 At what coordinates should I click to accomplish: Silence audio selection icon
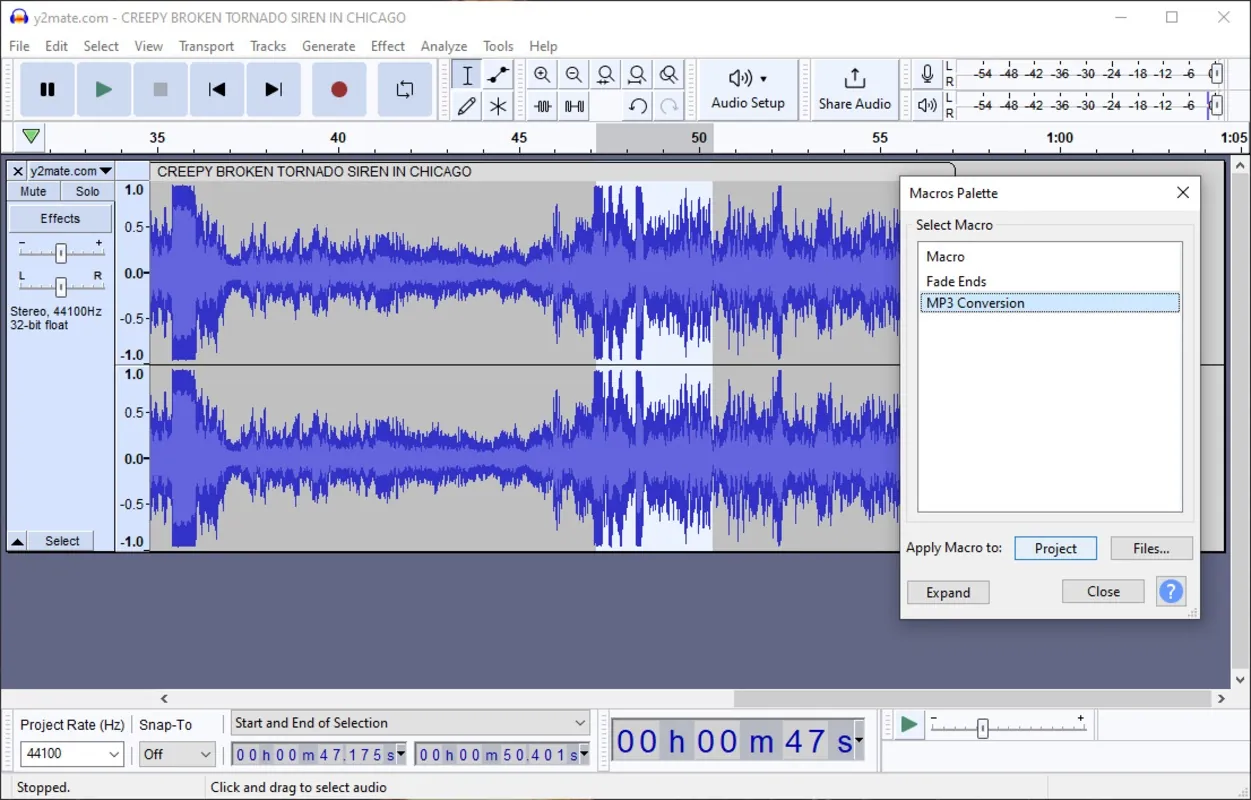[x=574, y=106]
